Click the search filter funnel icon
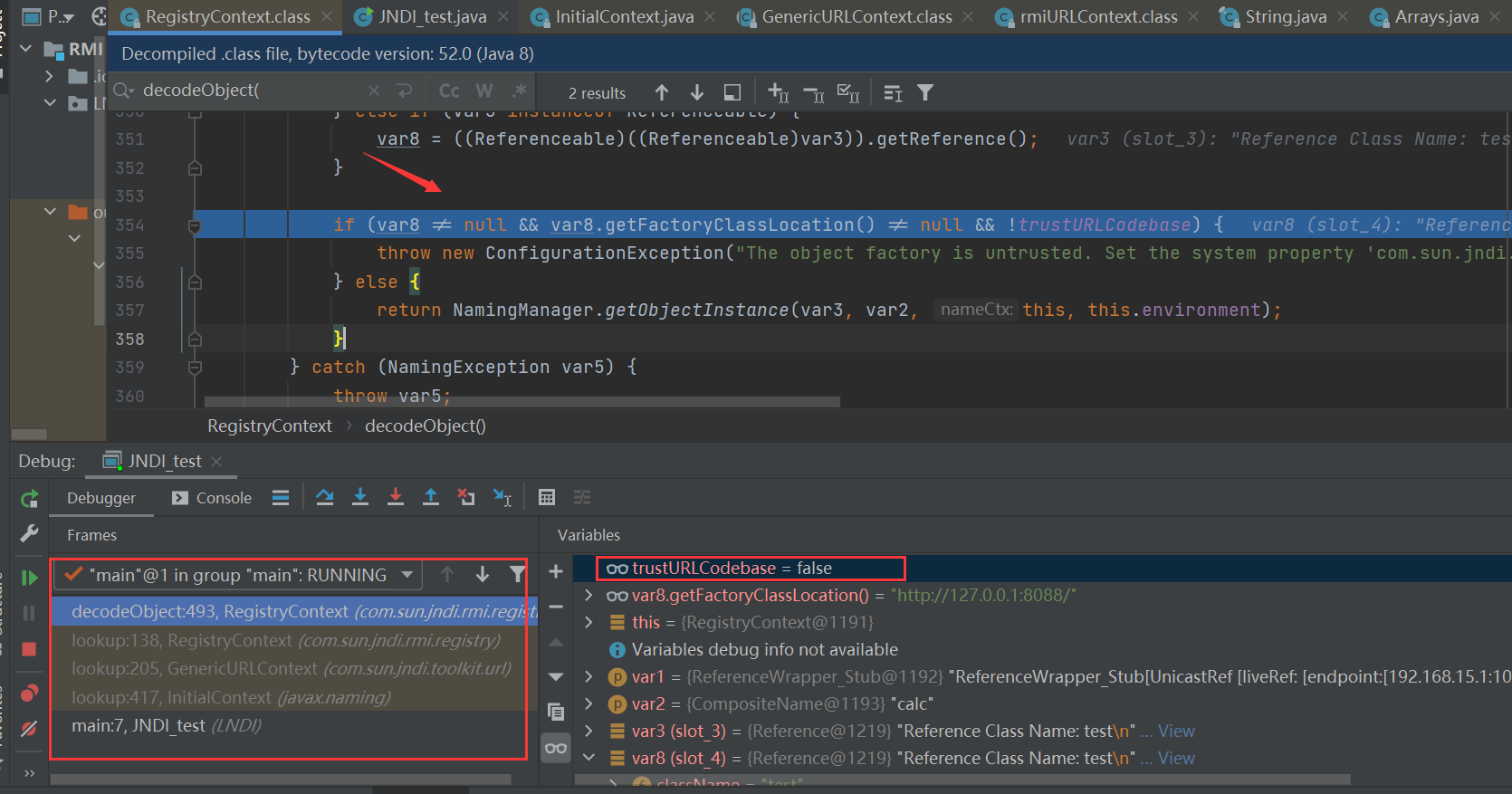Viewport: 1512px width, 794px height. click(x=925, y=92)
